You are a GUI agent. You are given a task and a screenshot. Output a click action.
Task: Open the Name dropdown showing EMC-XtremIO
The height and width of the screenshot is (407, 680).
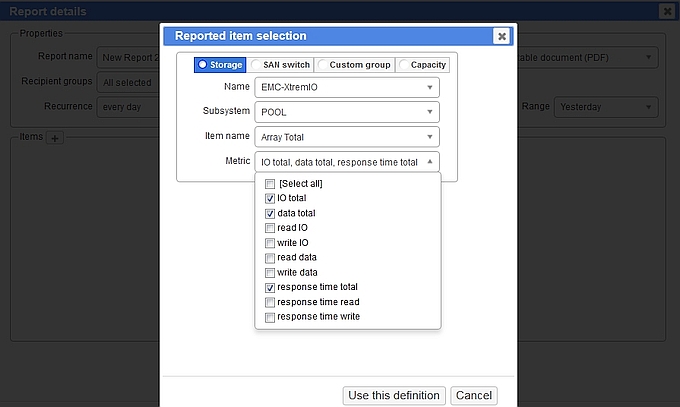347,87
